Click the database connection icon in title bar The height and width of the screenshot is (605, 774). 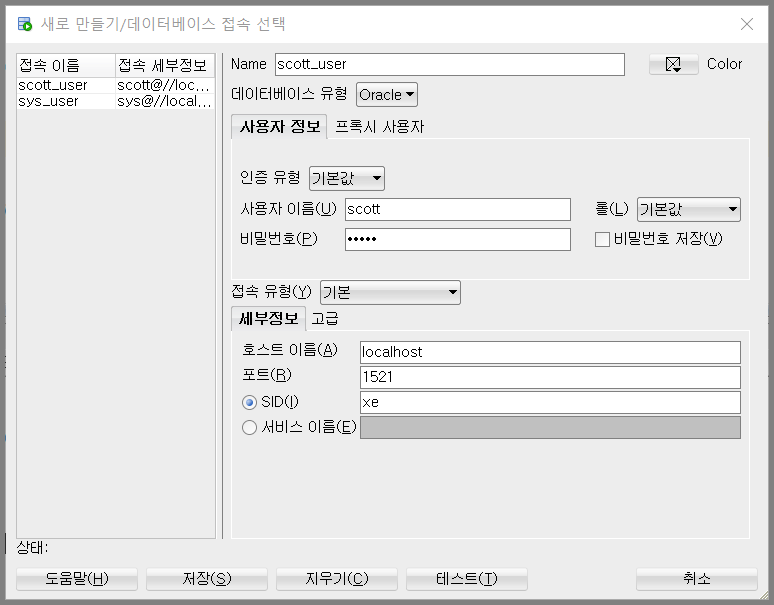pos(24,24)
